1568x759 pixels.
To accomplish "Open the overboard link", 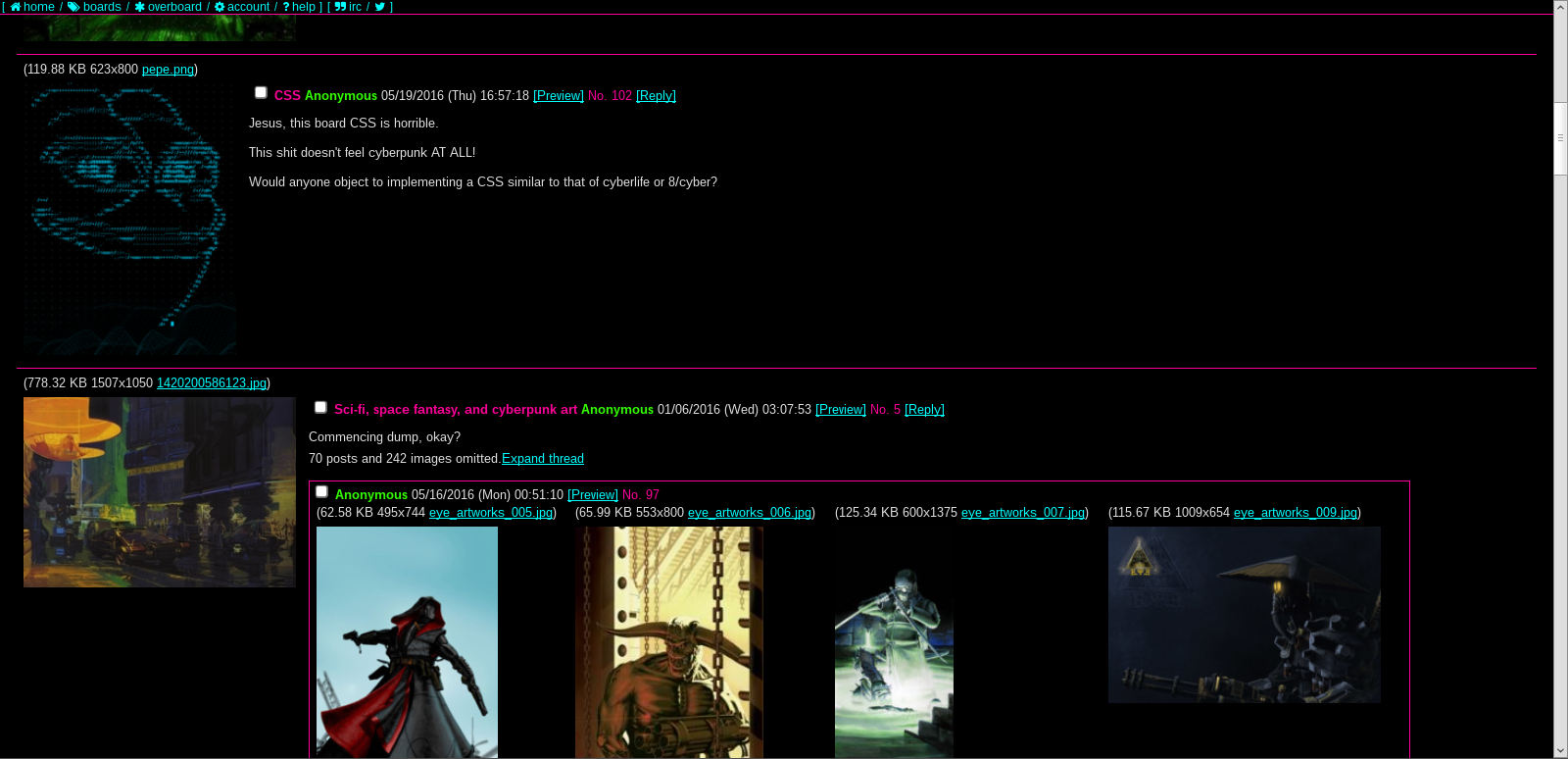I will pyautogui.click(x=168, y=7).
